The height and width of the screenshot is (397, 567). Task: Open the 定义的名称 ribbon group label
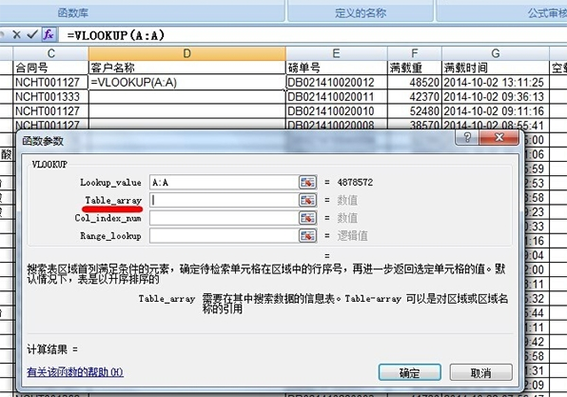(361, 13)
